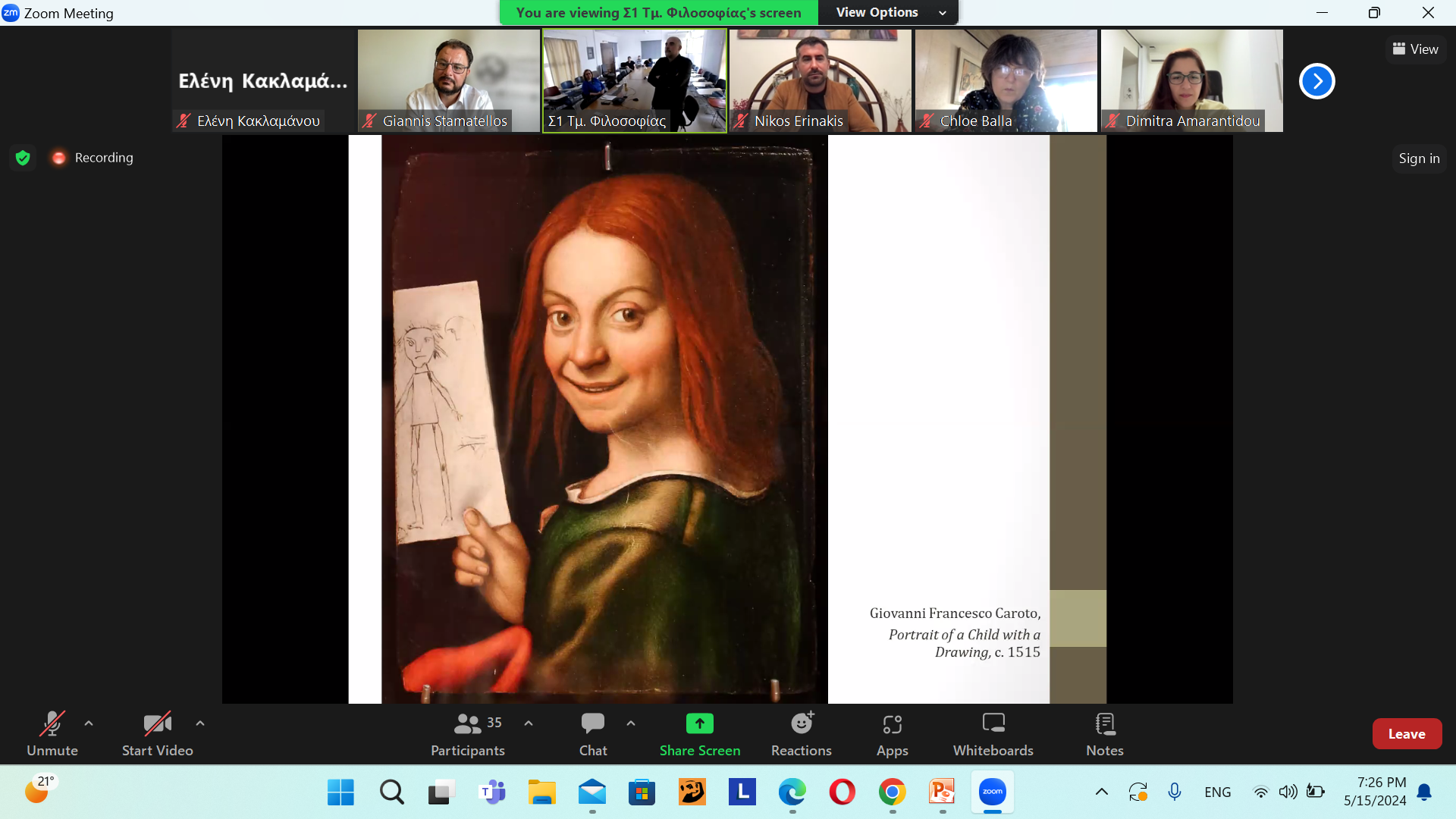This screenshot has height=819, width=1456.
Task: Open Windows Start menu
Action: point(340,792)
